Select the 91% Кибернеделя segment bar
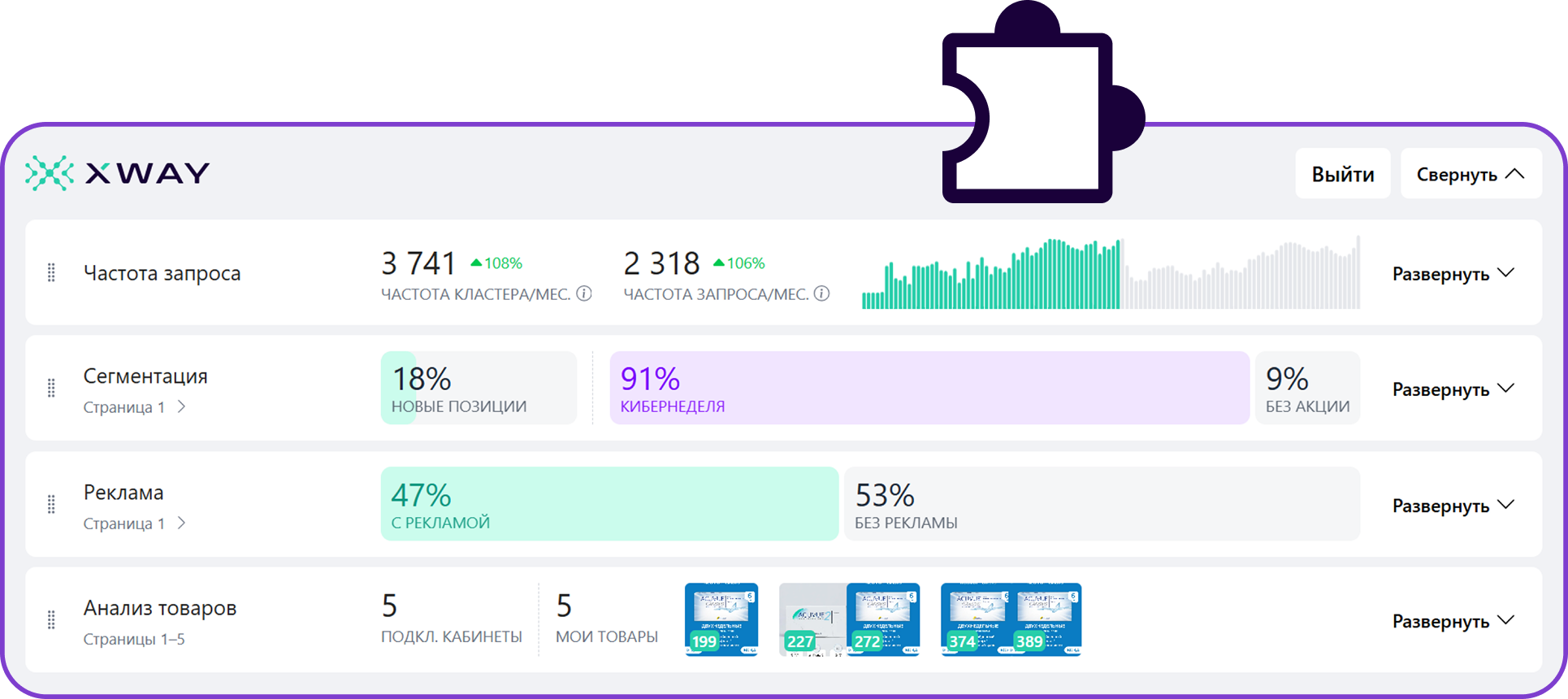 (929, 389)
